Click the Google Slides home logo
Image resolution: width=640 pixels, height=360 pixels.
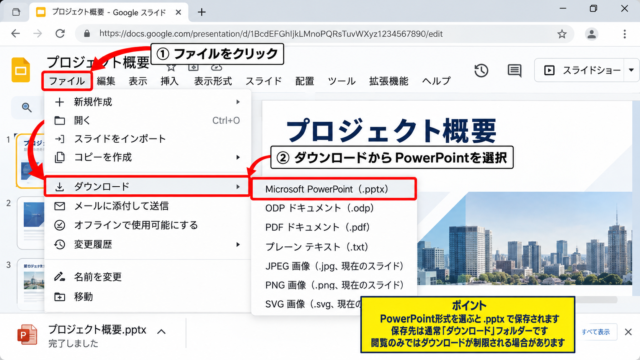pyautogui.click(x=20, y=70)
